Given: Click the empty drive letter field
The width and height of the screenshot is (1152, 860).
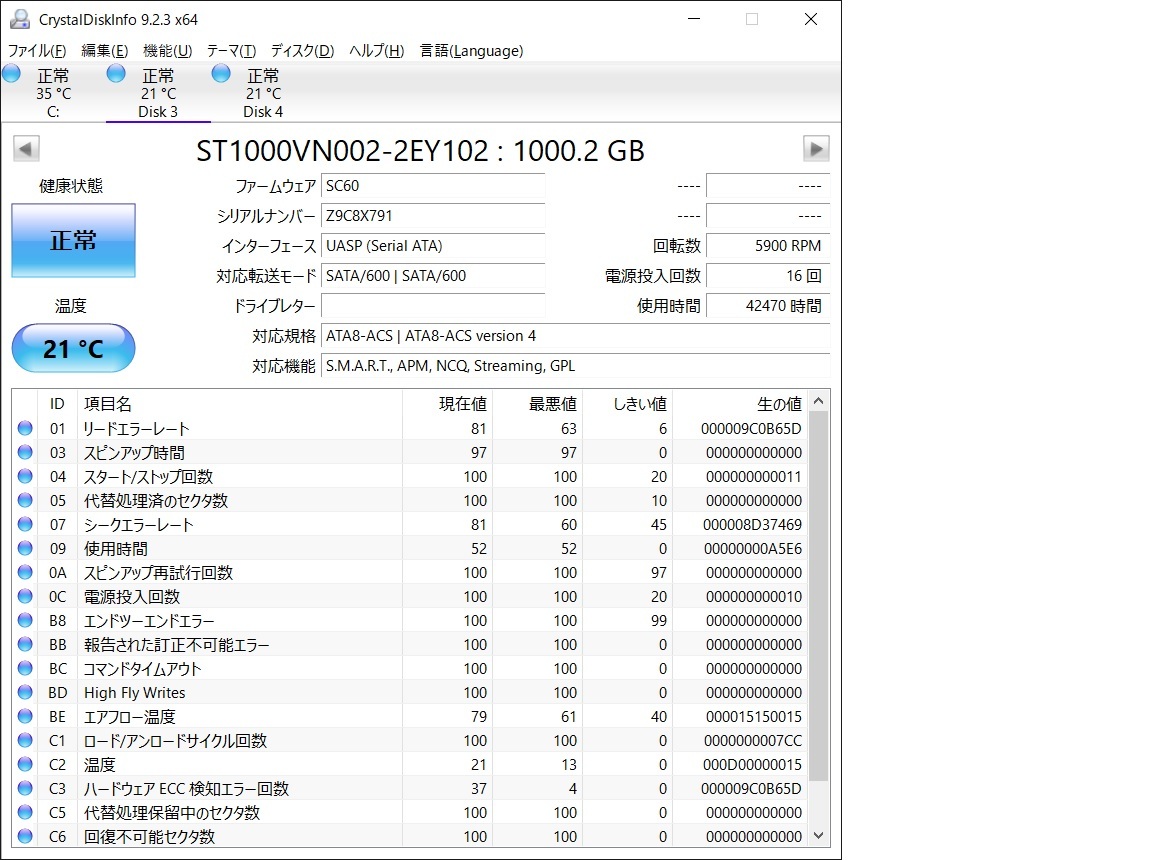Looking at the screenshot, I should [433, 306].
